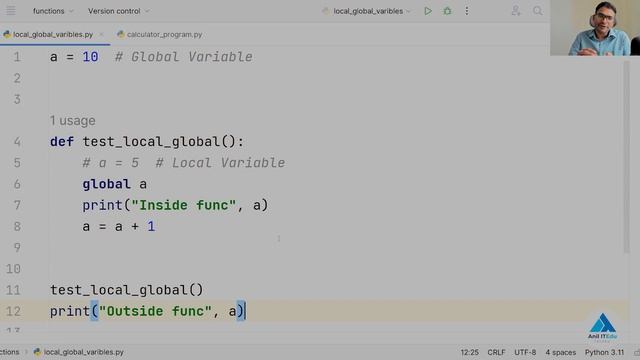The height and width of the screenshot is (360, 640).
Task: Place cursor on 'global a' line
Action: [x=114, y=184]
